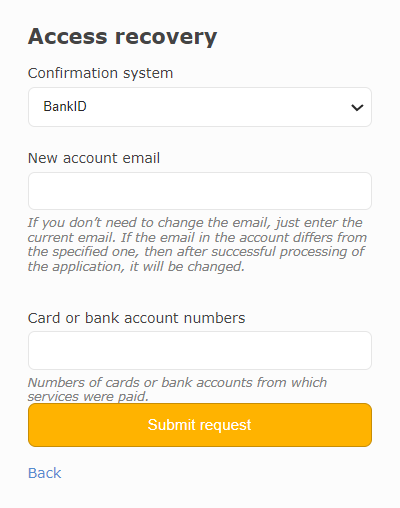Select the BankID value in combo box
Screen dimensions: 400x508
tap(65, 107)
